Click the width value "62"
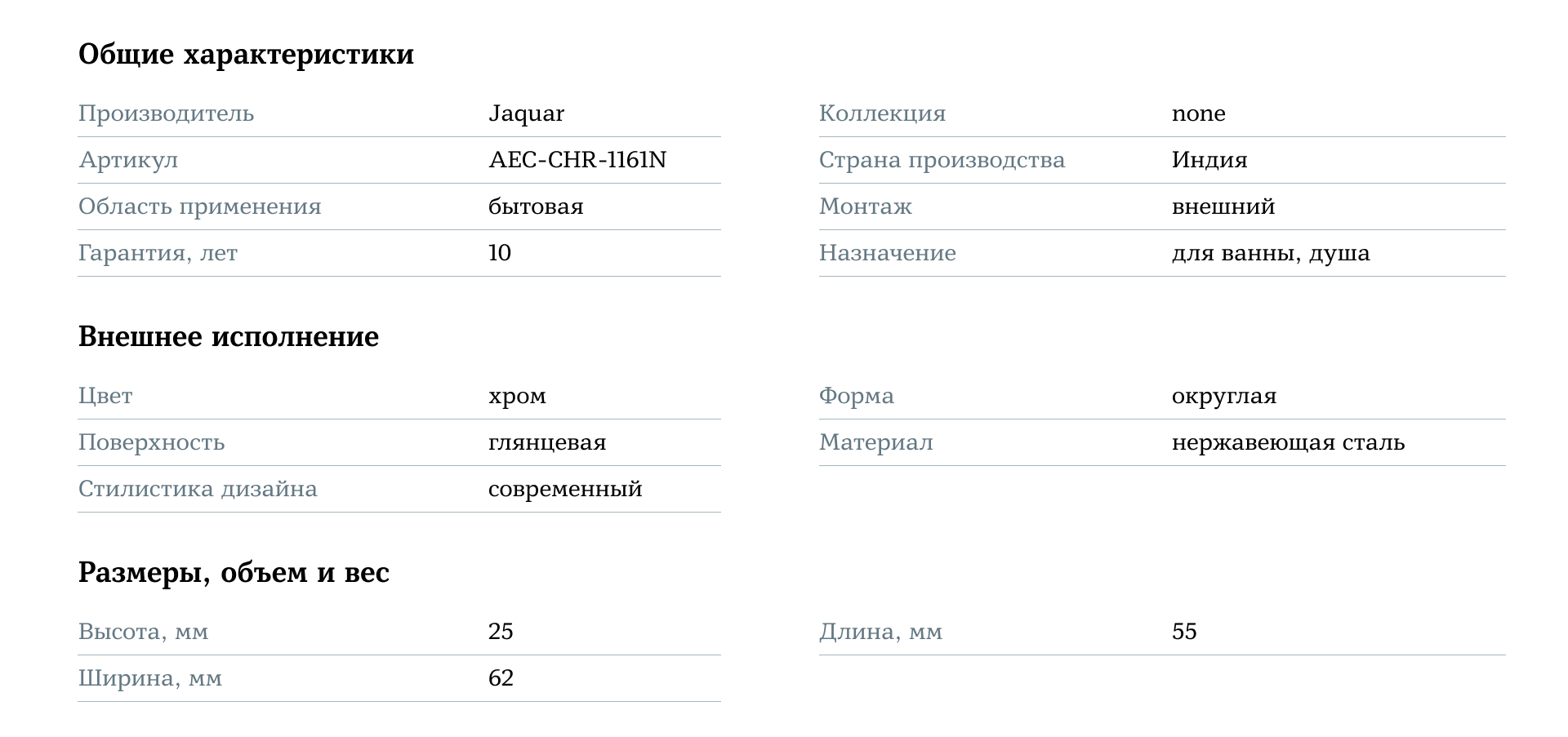1568x737 pixels. (501, 678)
